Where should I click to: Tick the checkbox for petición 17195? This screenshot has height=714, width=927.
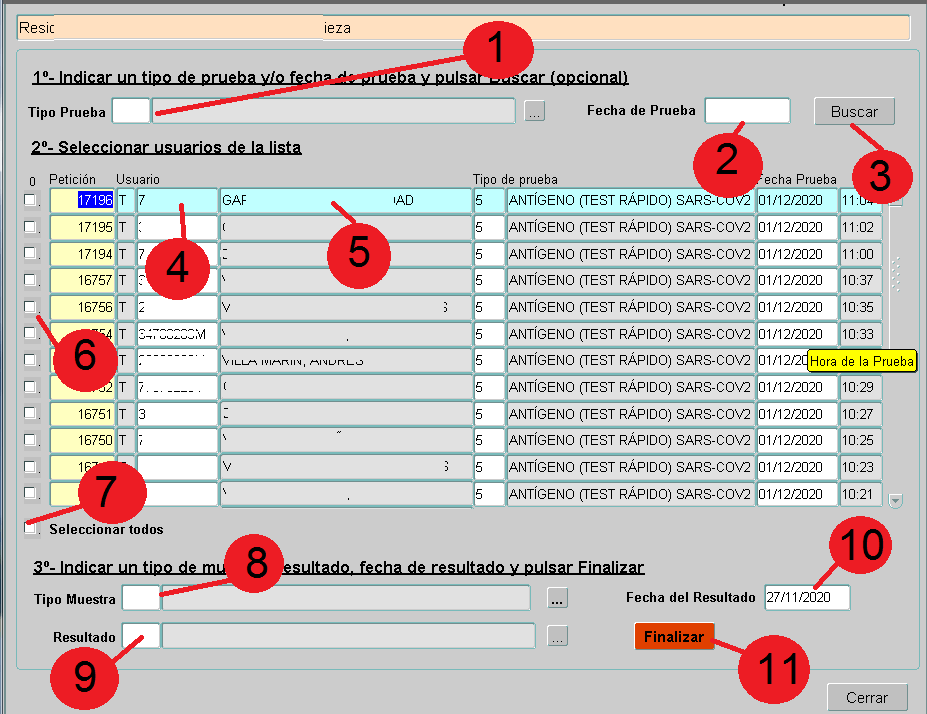coord(29,227)
